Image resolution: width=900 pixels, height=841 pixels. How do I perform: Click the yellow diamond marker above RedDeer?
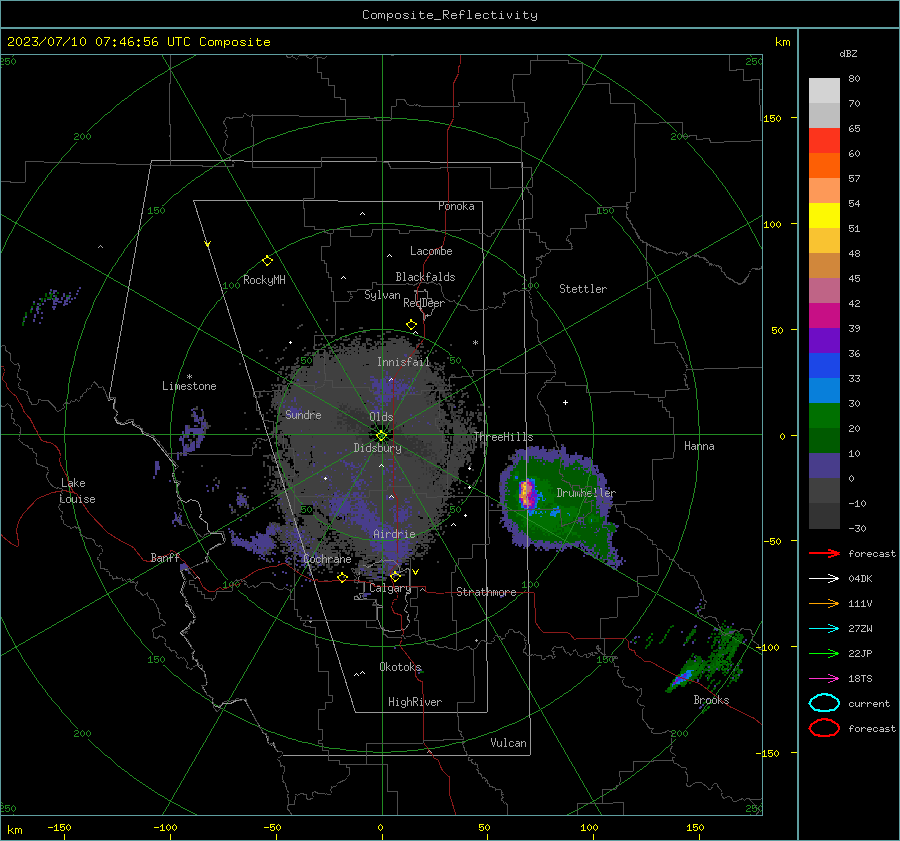click(x=411, y=325)
